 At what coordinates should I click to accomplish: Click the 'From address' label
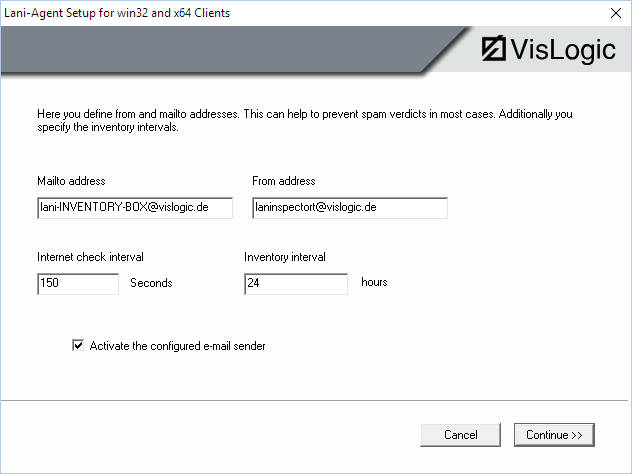click(x=283, y=181)
